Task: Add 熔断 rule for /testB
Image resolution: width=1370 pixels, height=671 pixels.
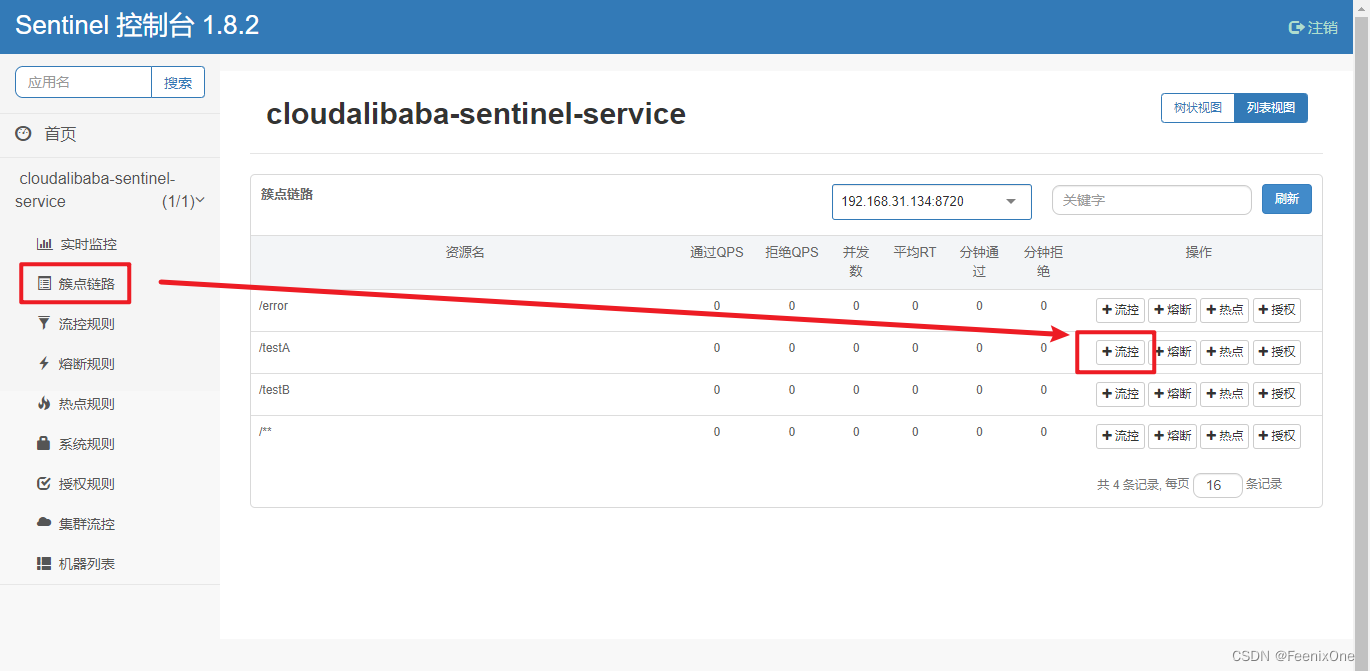Action: [1172, 394]
